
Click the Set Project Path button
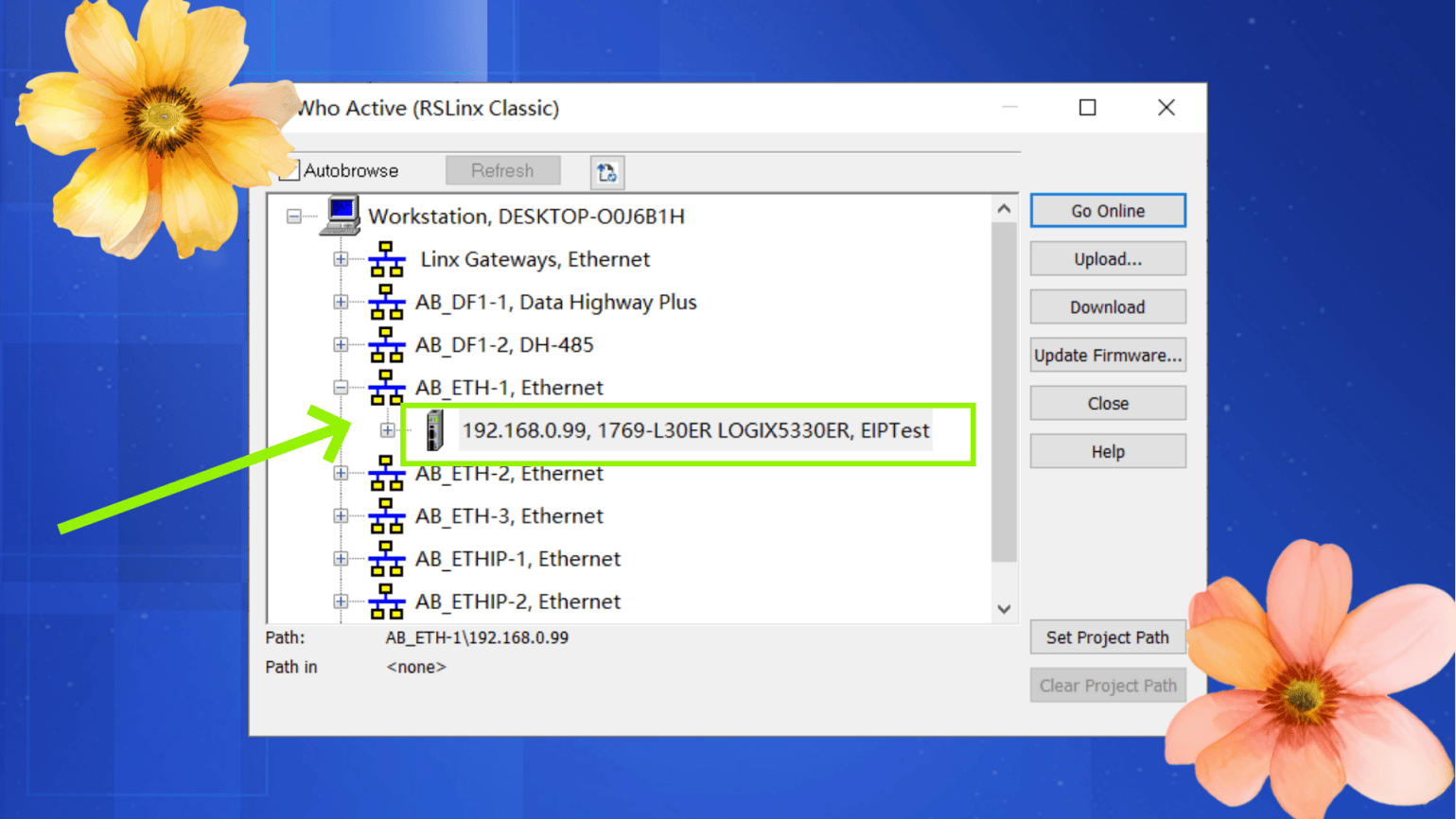(1108, 637)
